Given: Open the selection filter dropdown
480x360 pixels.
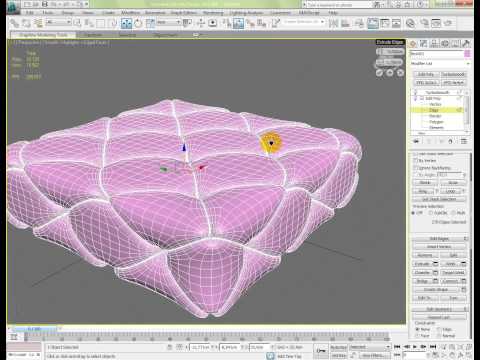Looking at the screenshot, I should pyautogui.click(x=59, y=22).
